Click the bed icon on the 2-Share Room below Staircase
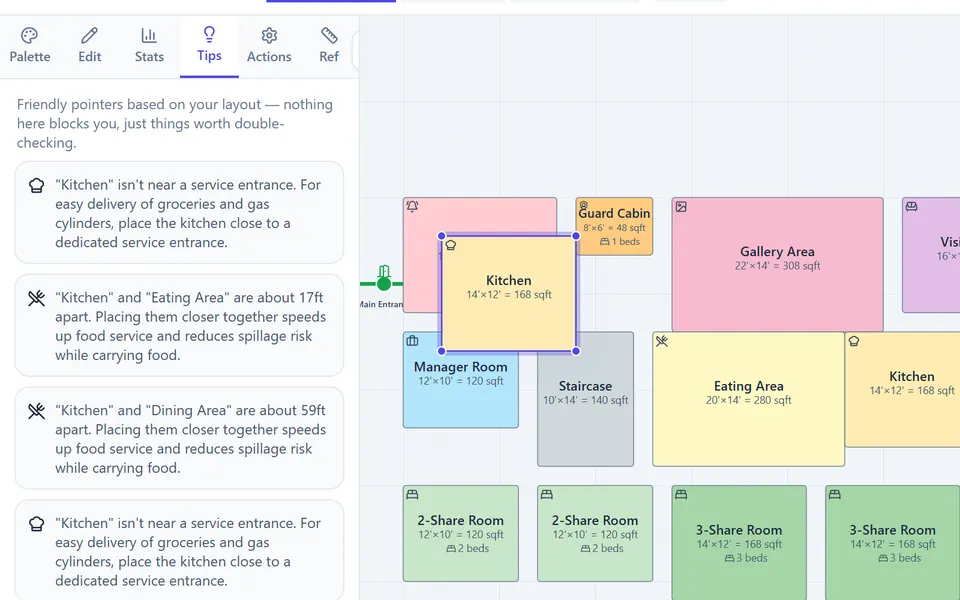The width and height of the screenshot is (960, 600). 547,494
